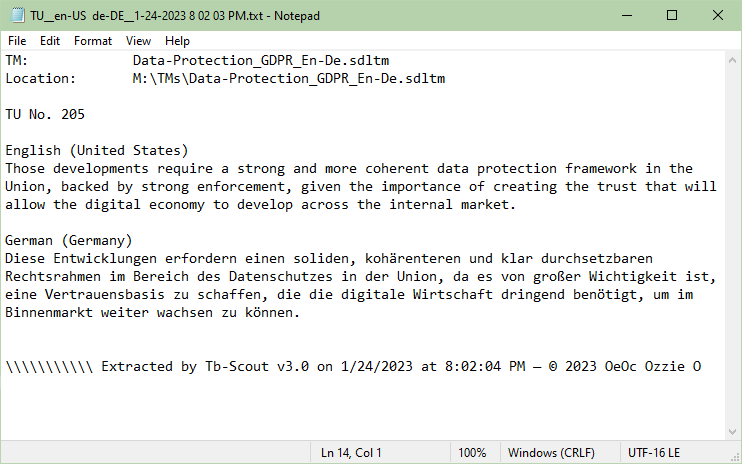Open the File menu
This screenshot has height=464, width=742.
(17, 41)
